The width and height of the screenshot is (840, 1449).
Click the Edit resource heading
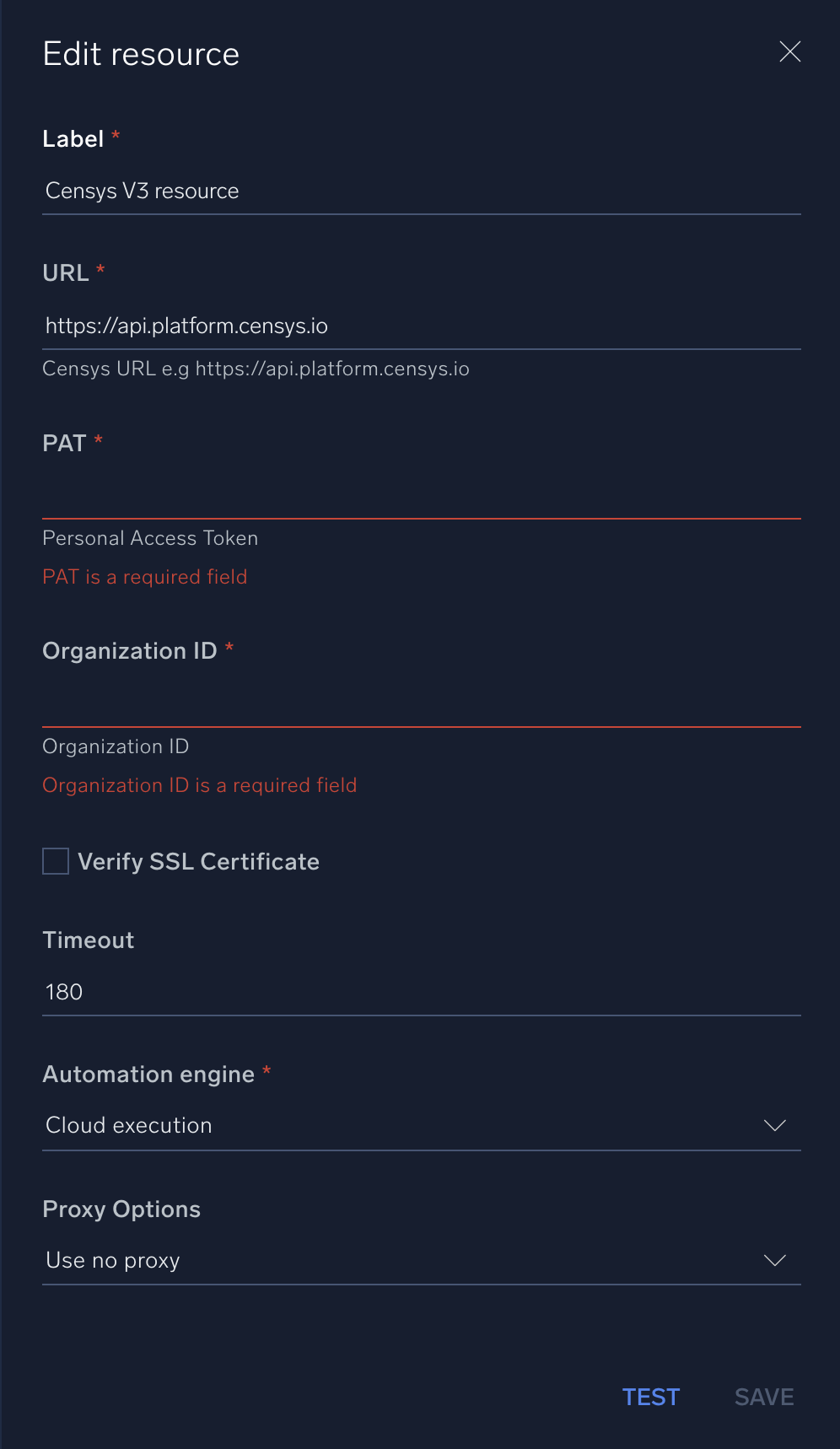click(x=141, y=55)
